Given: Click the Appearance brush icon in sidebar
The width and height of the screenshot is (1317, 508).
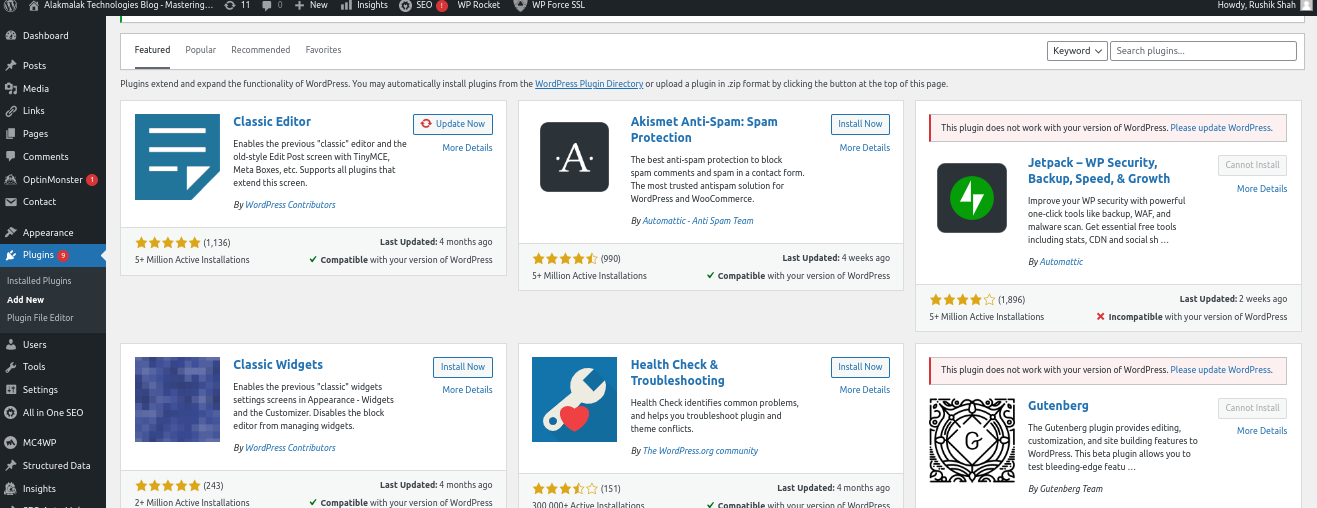Looking at the screenshot, I should [11, 233].
